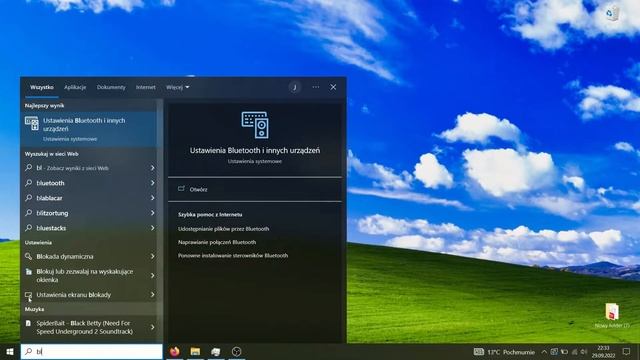The image size is (640, 360).
Task: Click the lock screen settings monitor icon
Action: click(29, 295)
